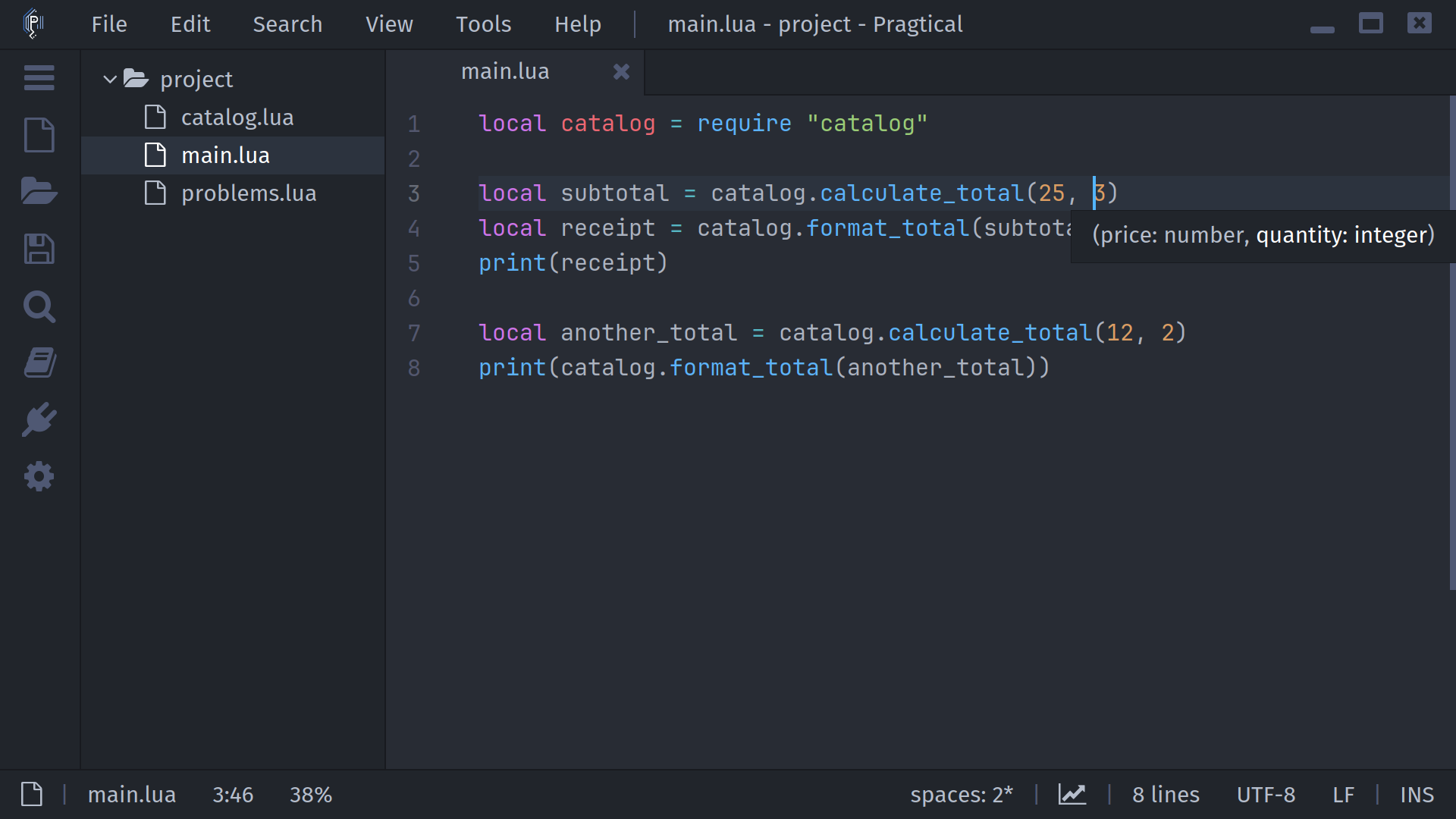
Task: Open the Tools menu
Action: pyautogui.click(x=483, y=24)
